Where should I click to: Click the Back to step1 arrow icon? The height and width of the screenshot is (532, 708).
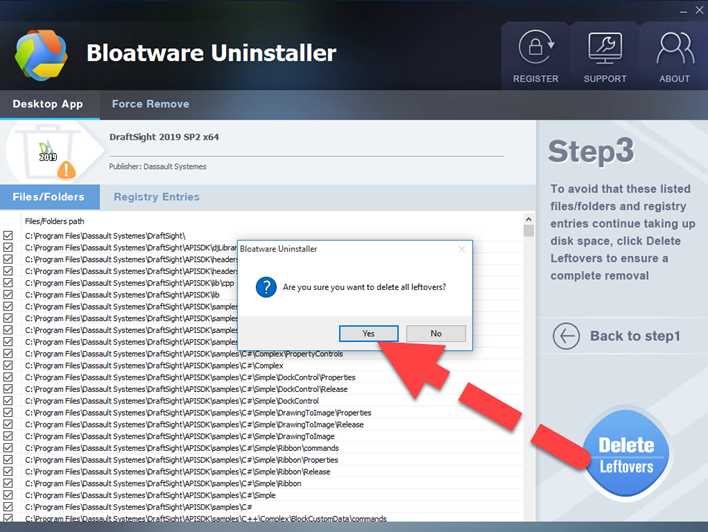[566, 336]
